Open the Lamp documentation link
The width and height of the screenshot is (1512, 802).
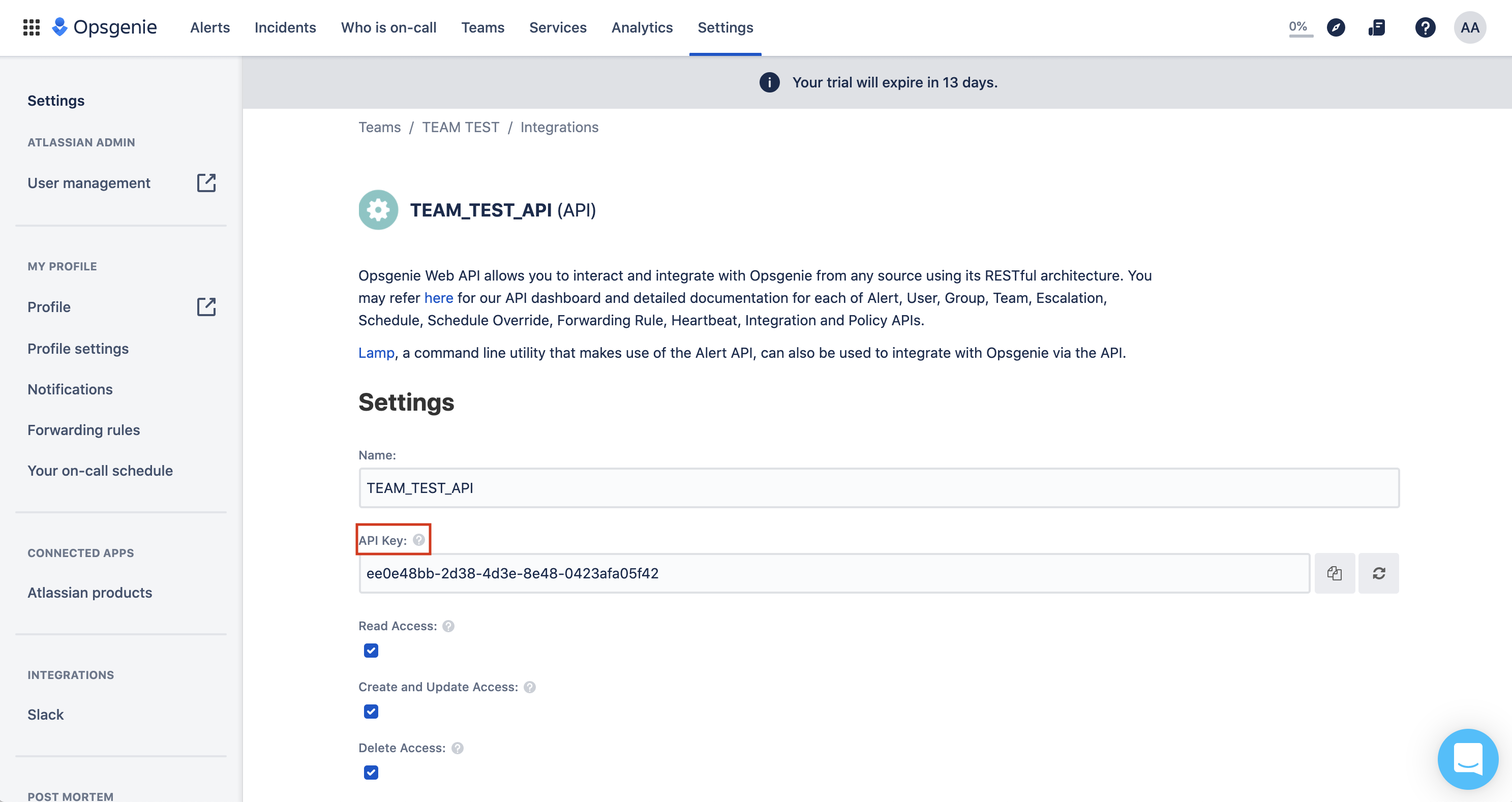pos(376,353)
